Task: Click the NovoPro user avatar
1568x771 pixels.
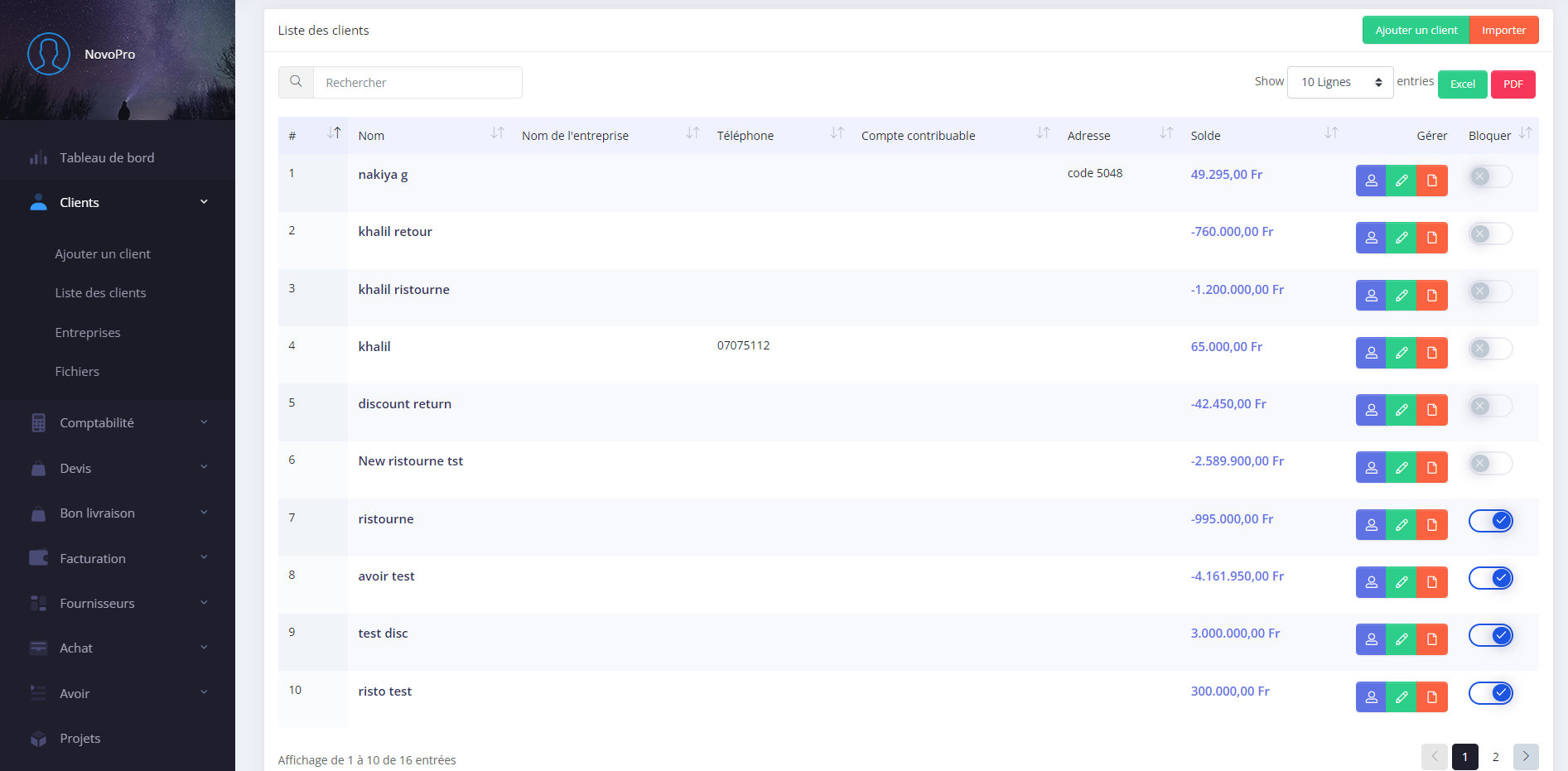Action: coord(49,54)
